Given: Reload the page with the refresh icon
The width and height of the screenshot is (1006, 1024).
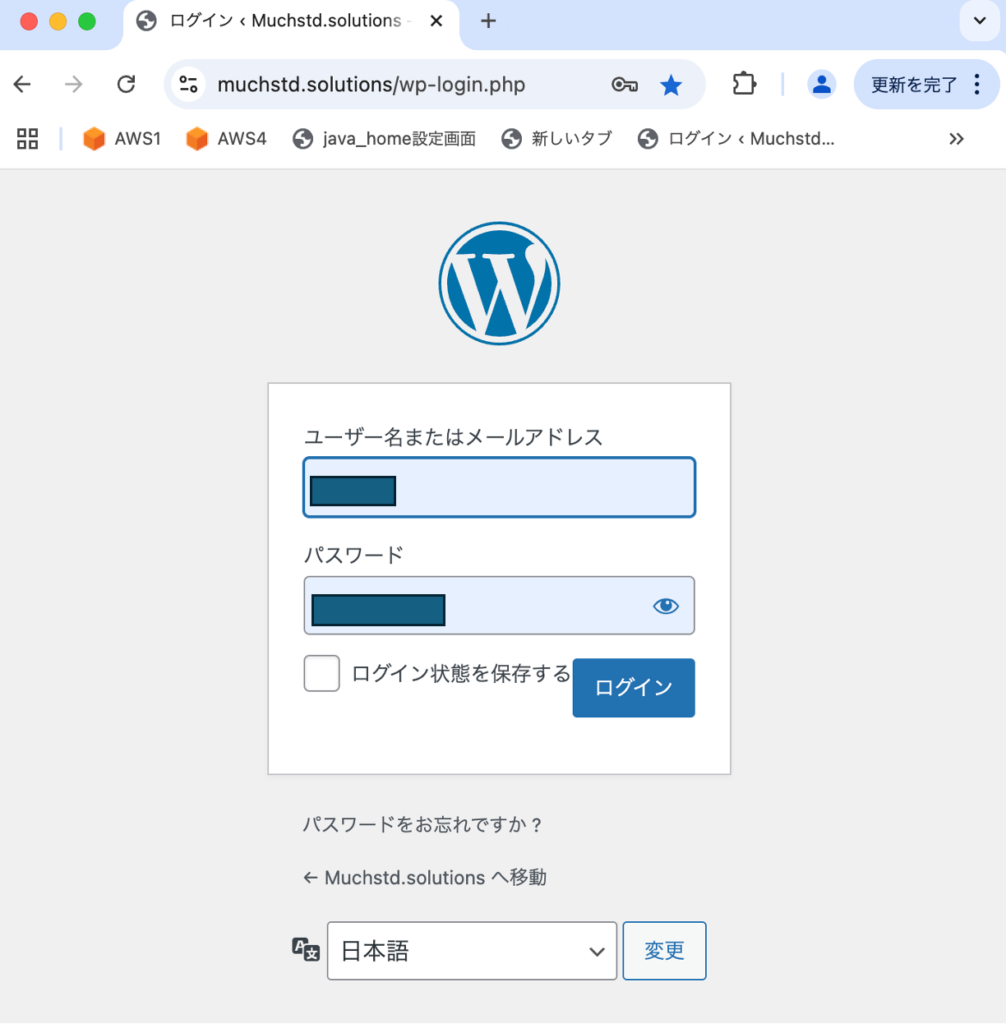Looking at the screenshot, I should point(126,84).
